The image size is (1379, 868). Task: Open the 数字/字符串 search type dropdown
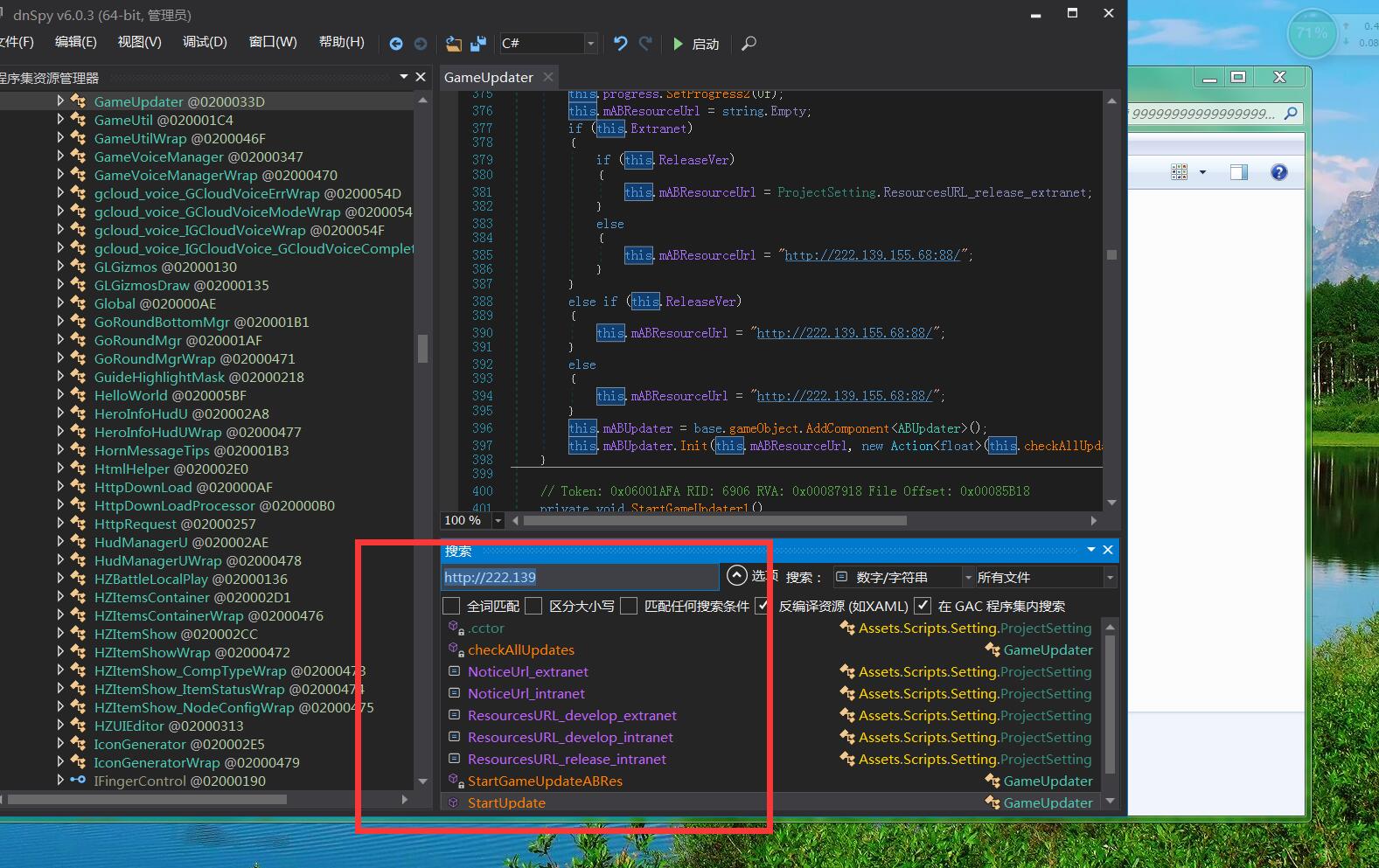(967, 577)
